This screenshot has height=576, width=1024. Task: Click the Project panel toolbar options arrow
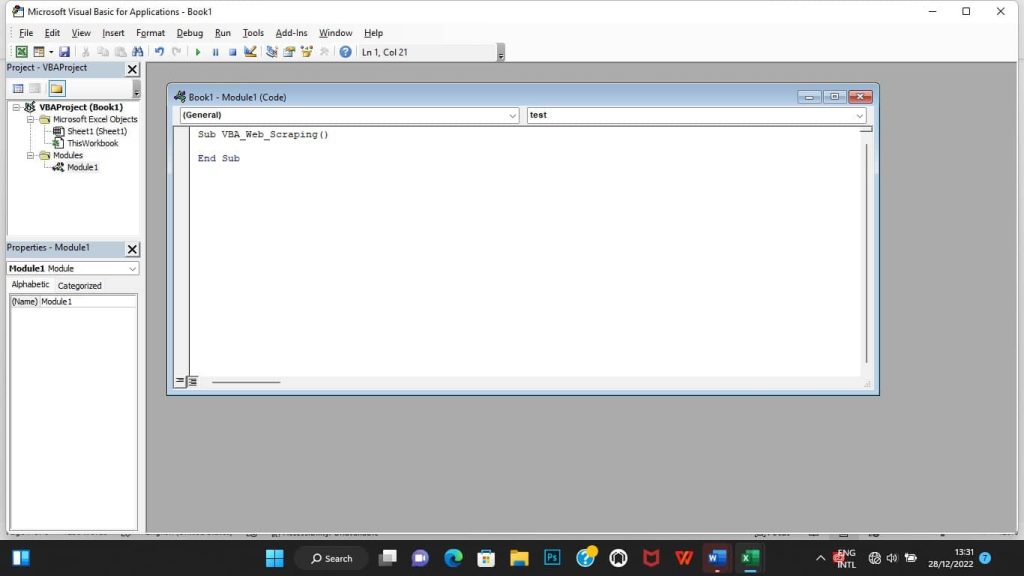point(136,89)
